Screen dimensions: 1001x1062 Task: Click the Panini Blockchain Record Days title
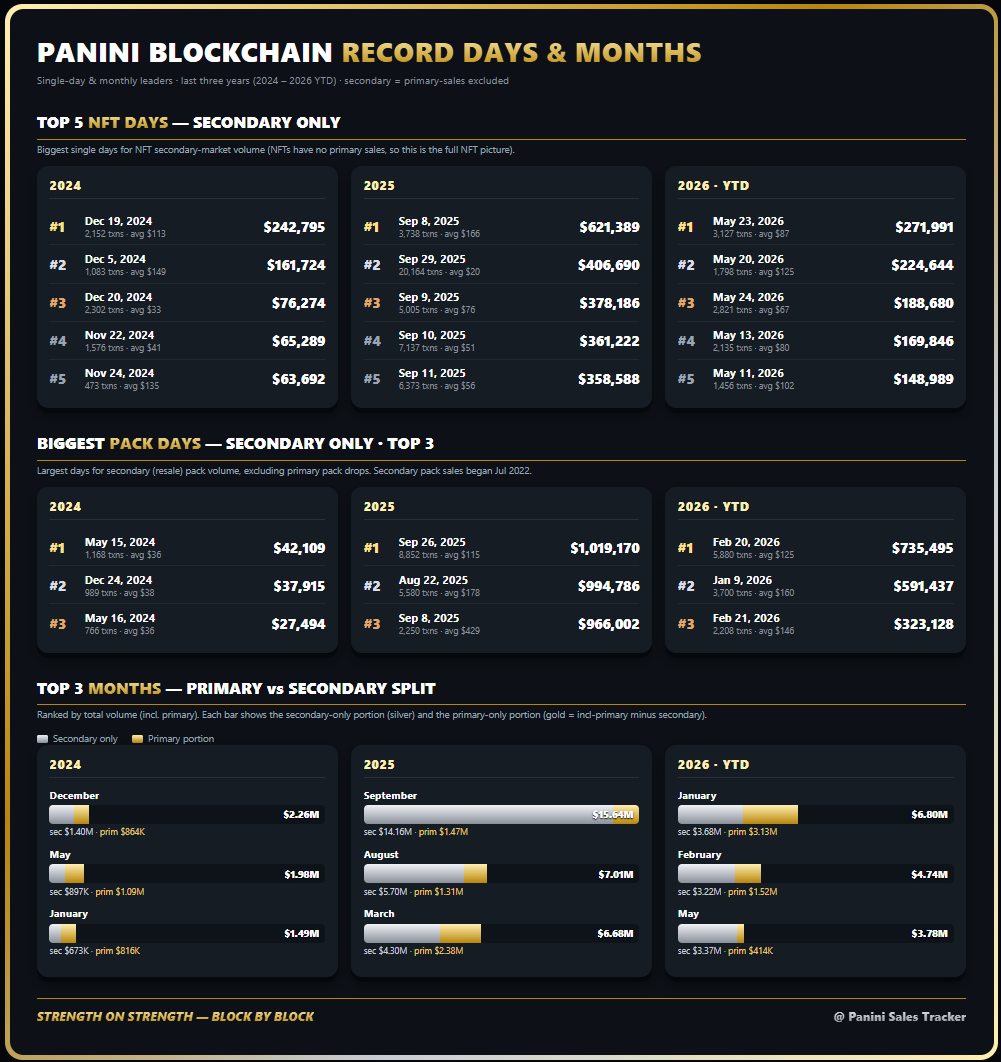coord(369,53)
